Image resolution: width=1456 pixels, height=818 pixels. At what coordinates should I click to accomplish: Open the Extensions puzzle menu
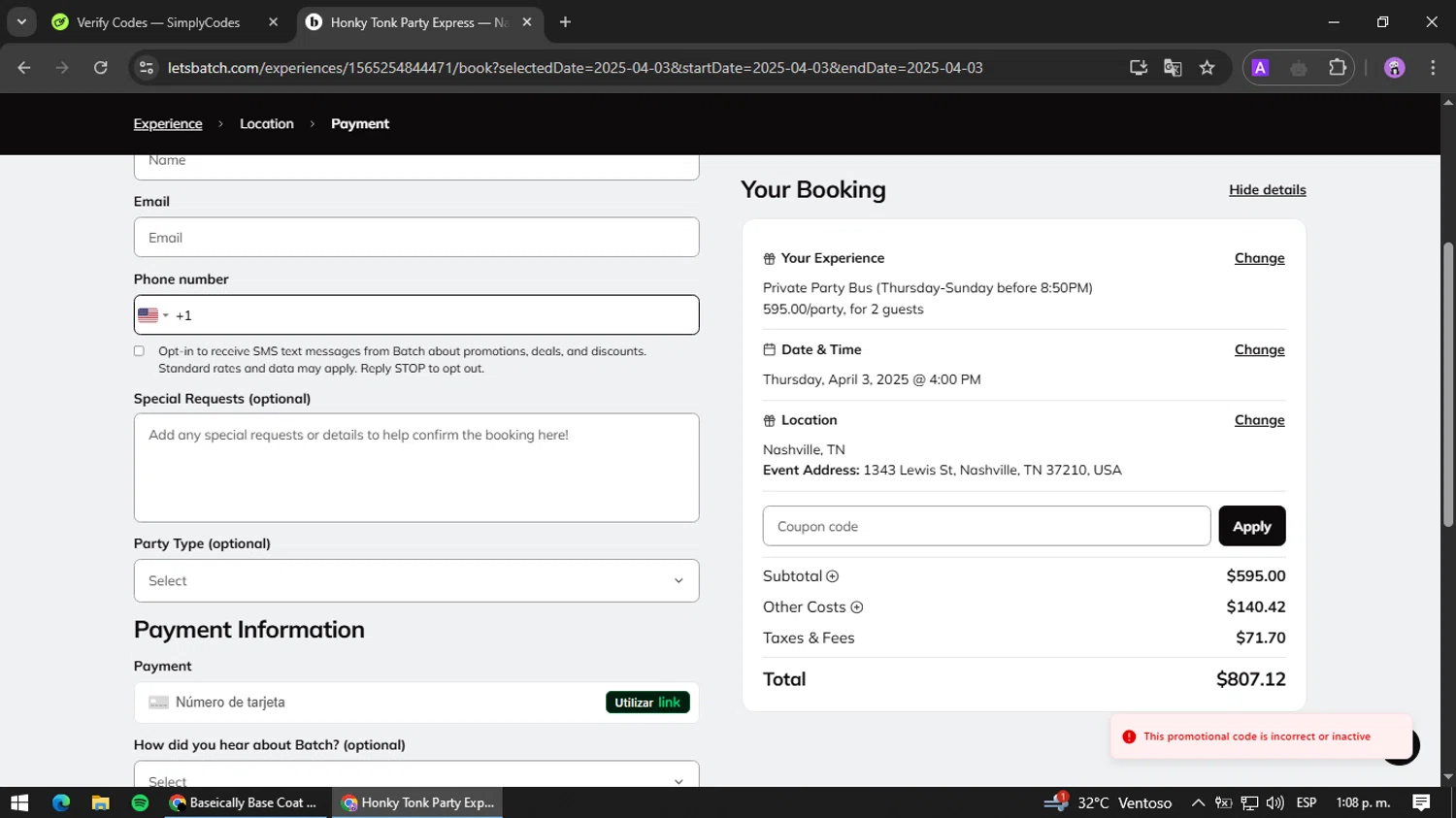point(1338,68)
